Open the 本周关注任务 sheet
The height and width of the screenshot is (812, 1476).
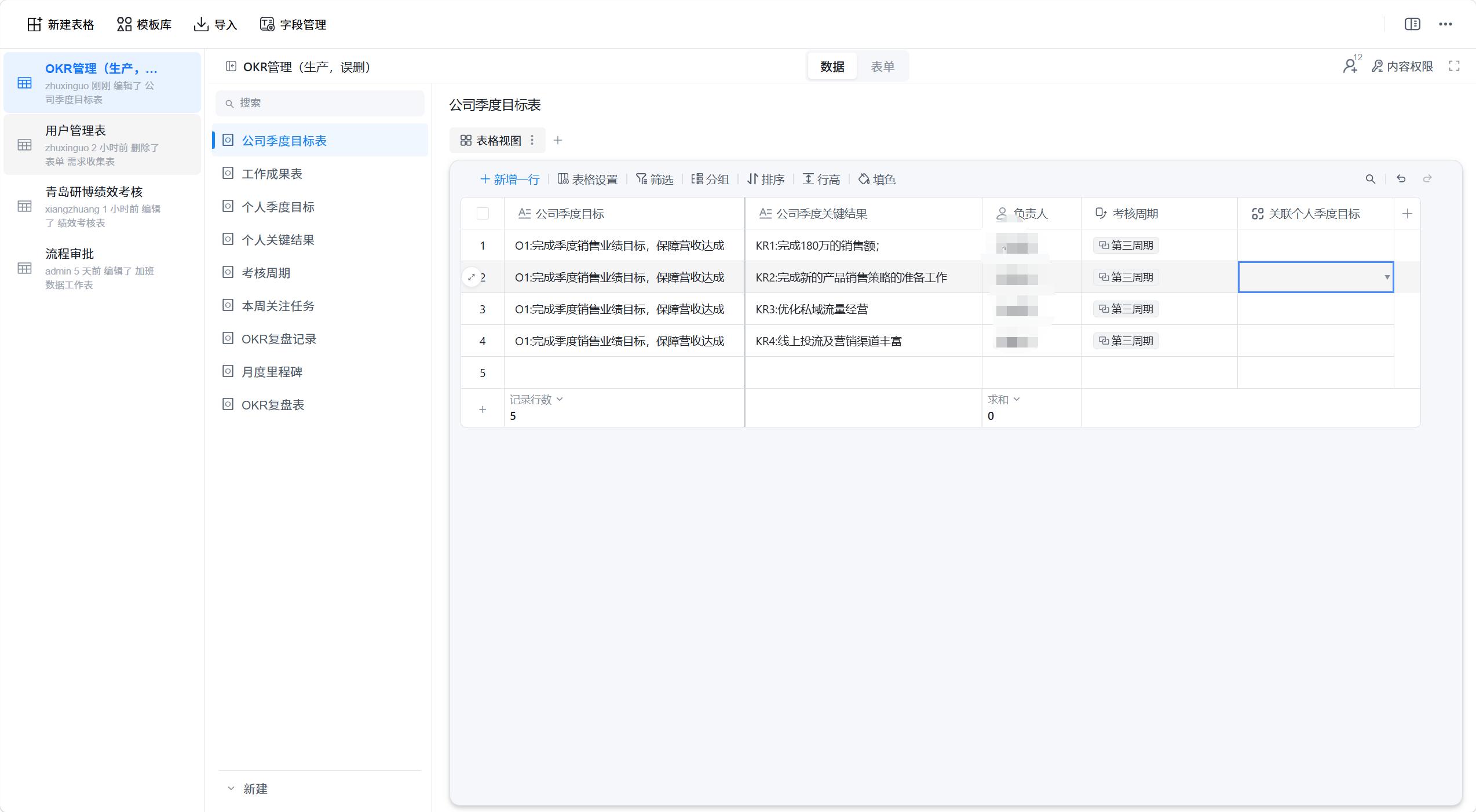pyautogui.click(x=320, y=306)
